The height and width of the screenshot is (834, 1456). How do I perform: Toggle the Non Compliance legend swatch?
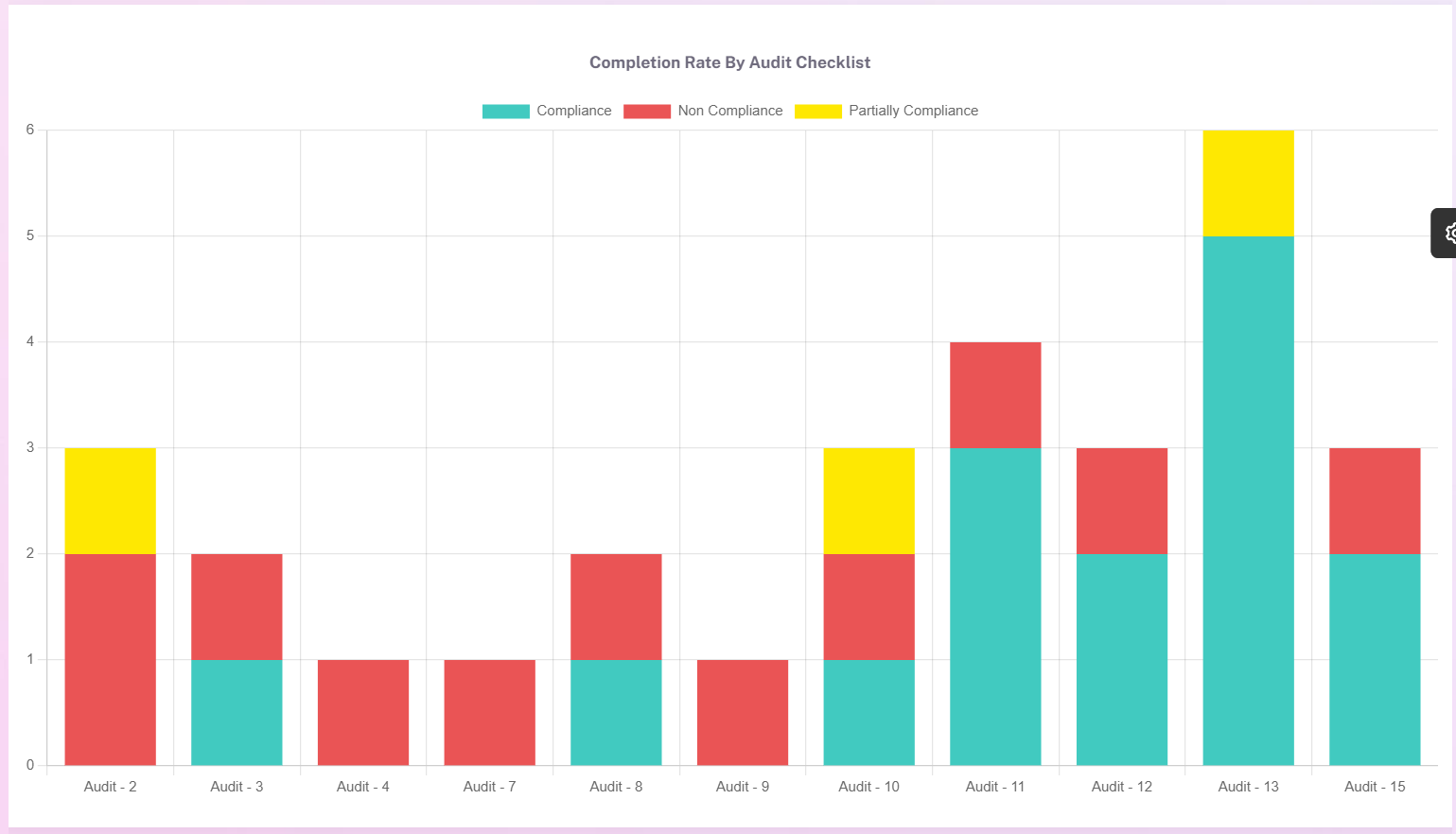[x=646, y=112]
